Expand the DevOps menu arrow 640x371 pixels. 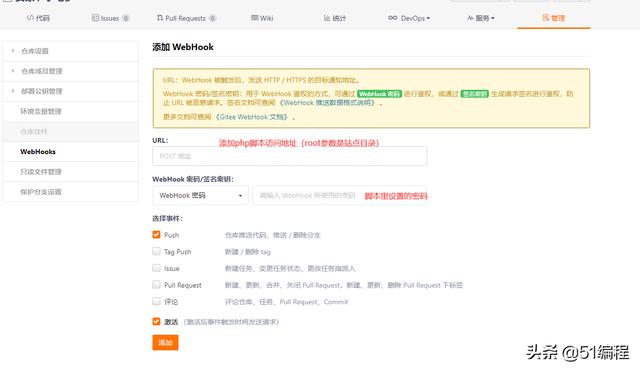click(x=428, y=18)
